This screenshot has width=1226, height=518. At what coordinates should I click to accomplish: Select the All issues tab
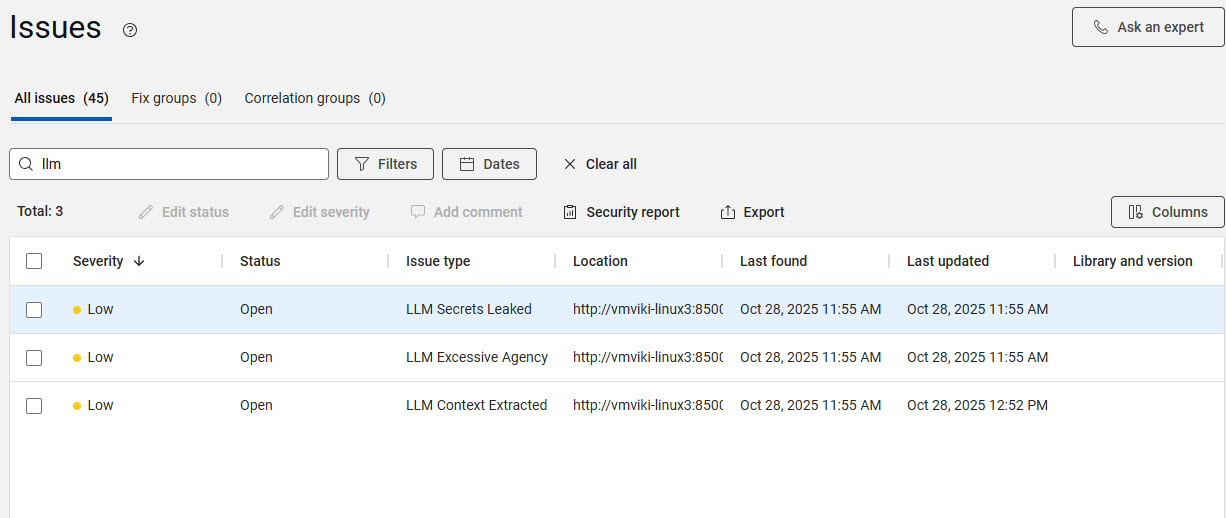point(61,98)
